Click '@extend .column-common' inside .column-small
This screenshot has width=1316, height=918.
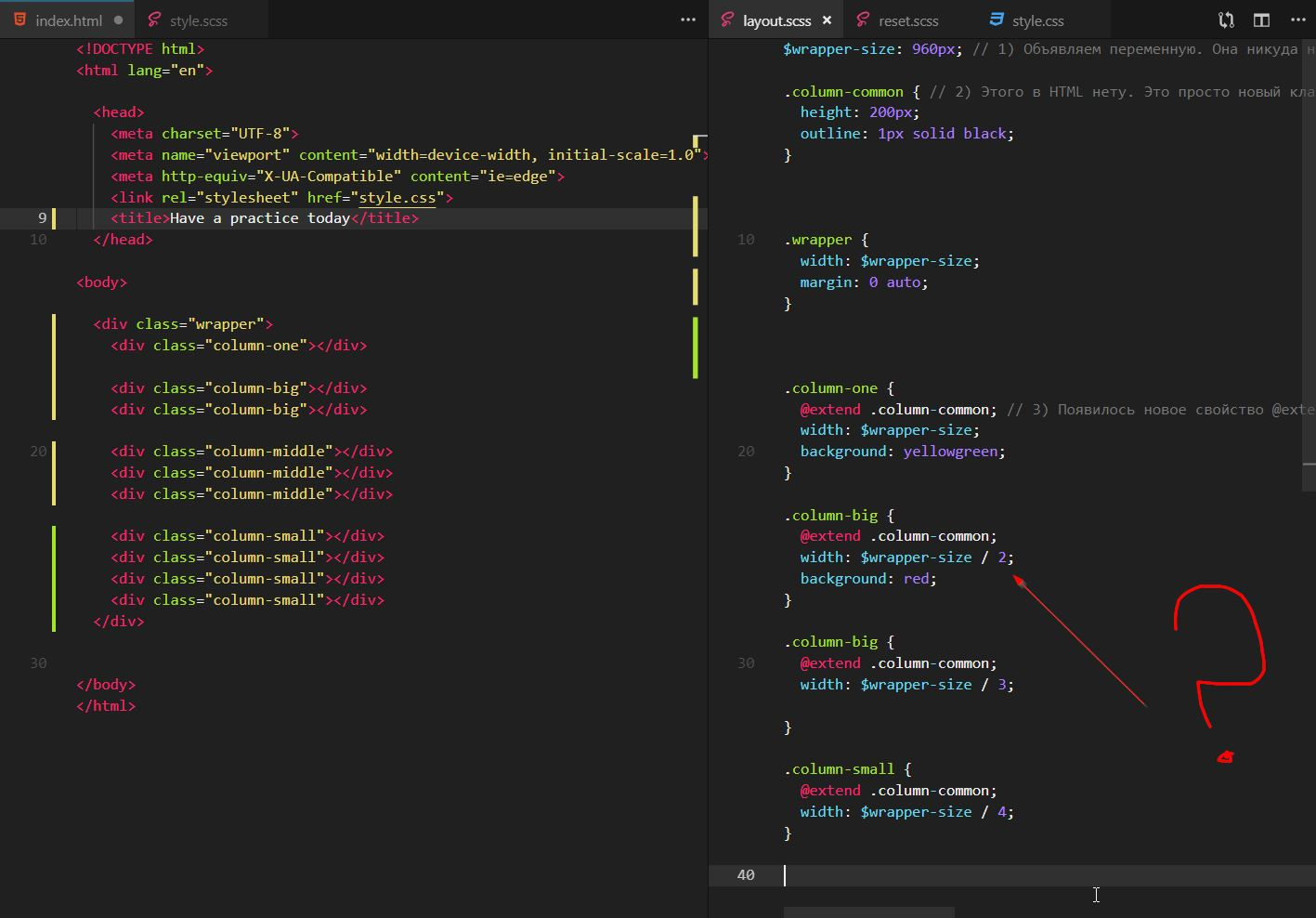click(x=898, y=791)
